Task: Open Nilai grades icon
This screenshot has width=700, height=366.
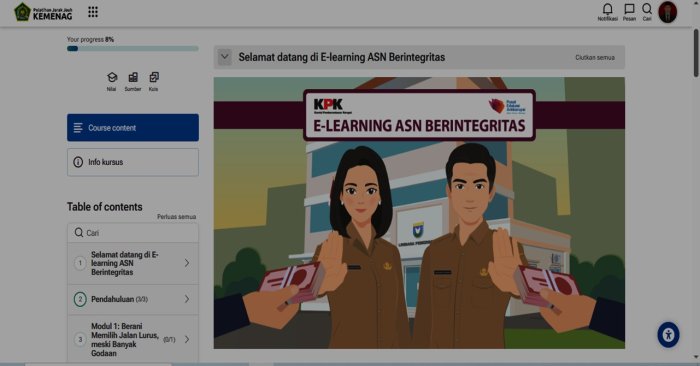Action: [112, 81]
